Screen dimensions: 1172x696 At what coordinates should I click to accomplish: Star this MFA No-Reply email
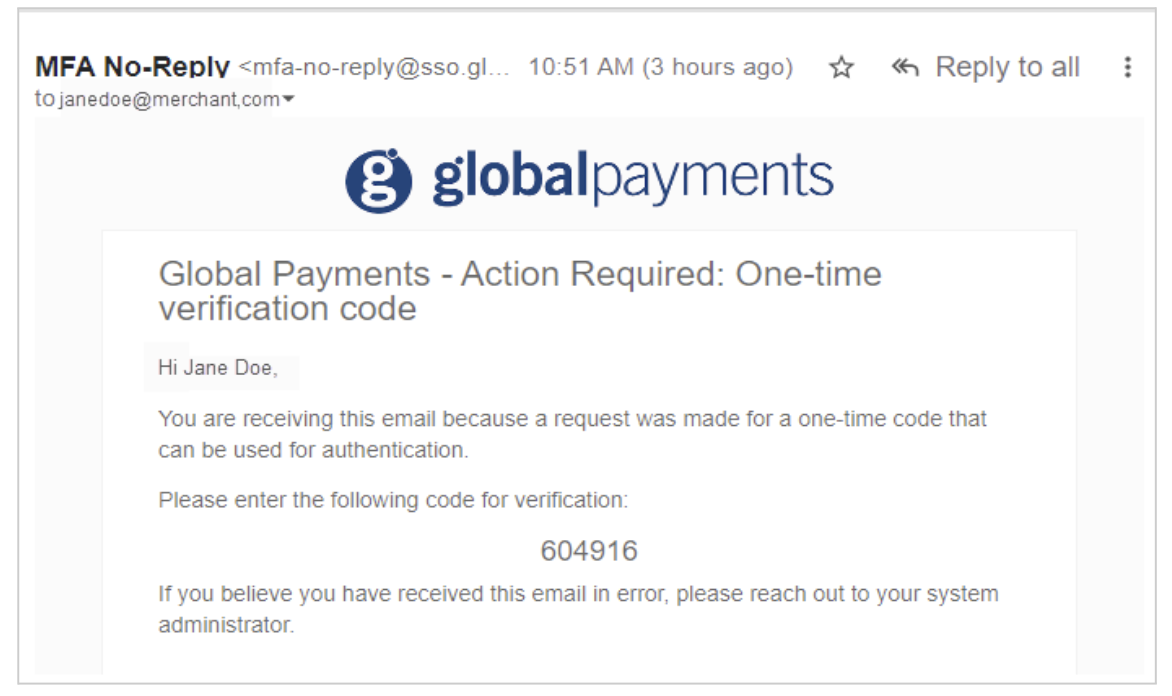(842, 68)
